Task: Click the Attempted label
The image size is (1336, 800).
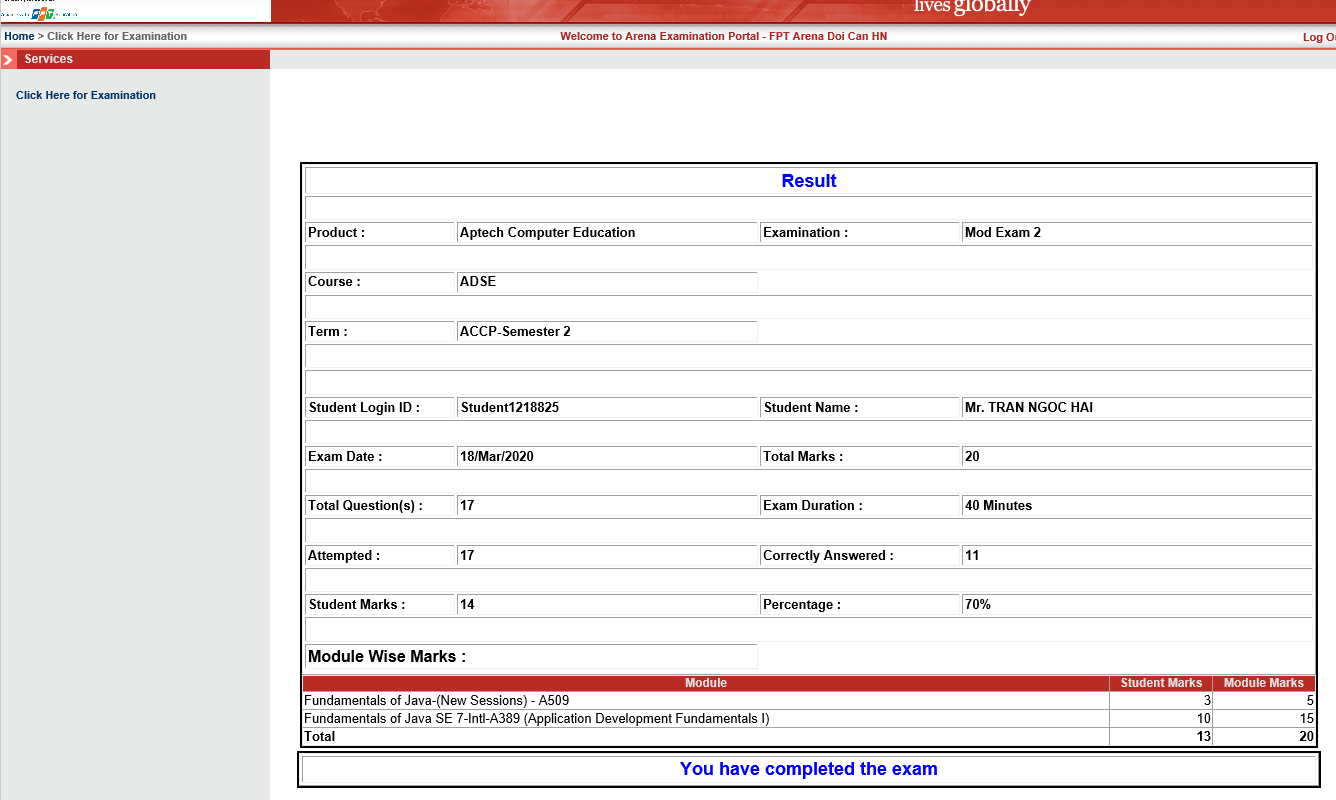Action: click(344, 555)
